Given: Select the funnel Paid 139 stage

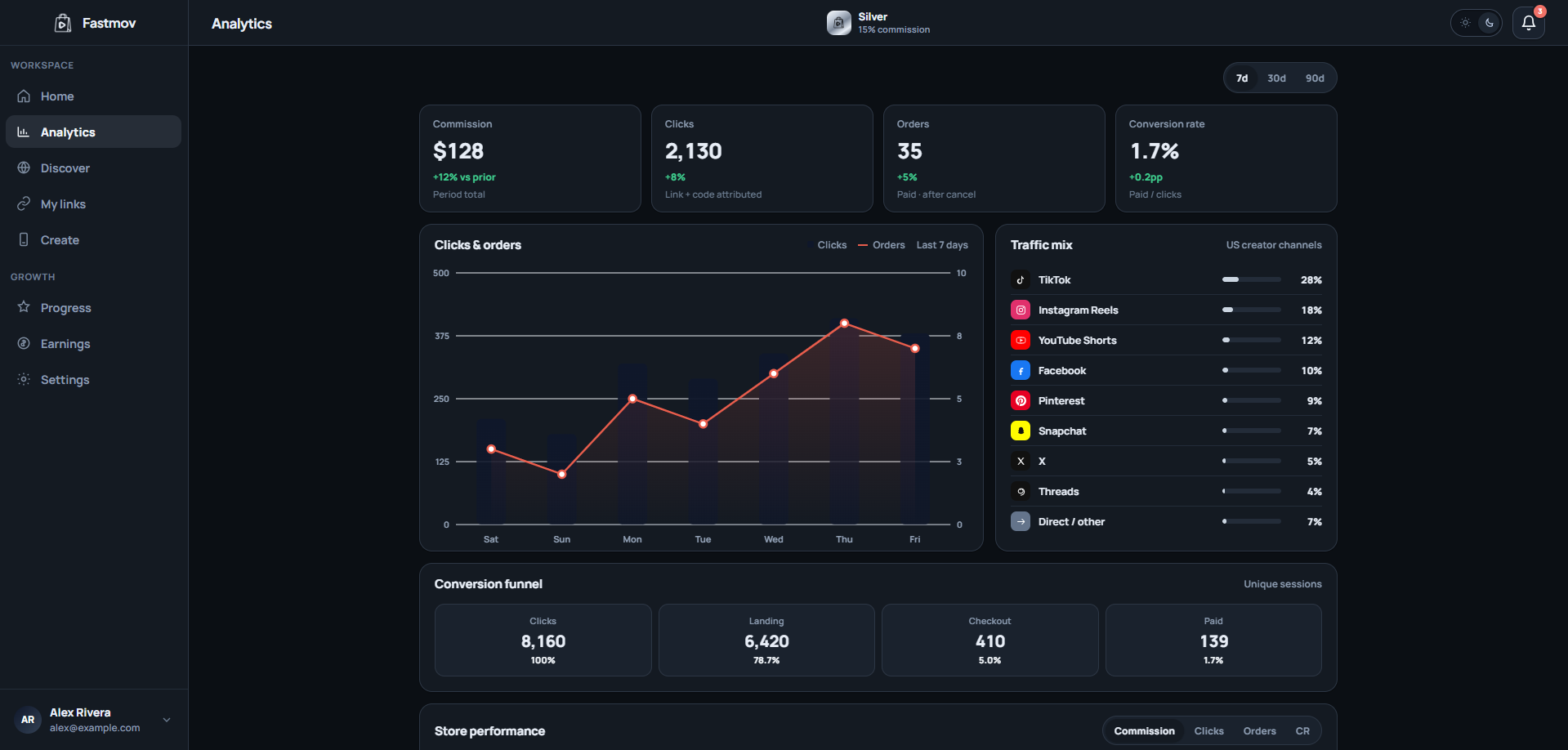Looking at the screenshot, I should tap(1213, 640).
